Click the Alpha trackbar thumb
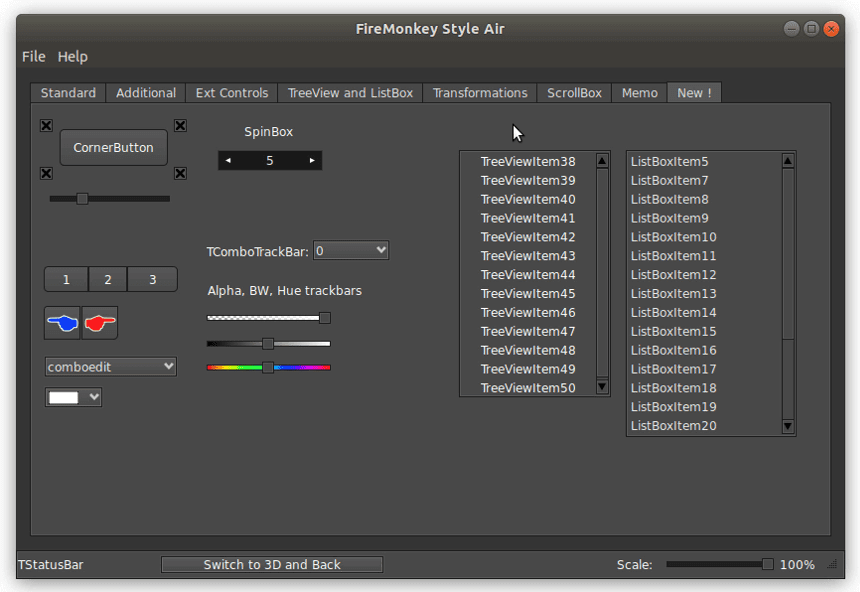This screenshot has height=592, width=860. pos(325,318)
